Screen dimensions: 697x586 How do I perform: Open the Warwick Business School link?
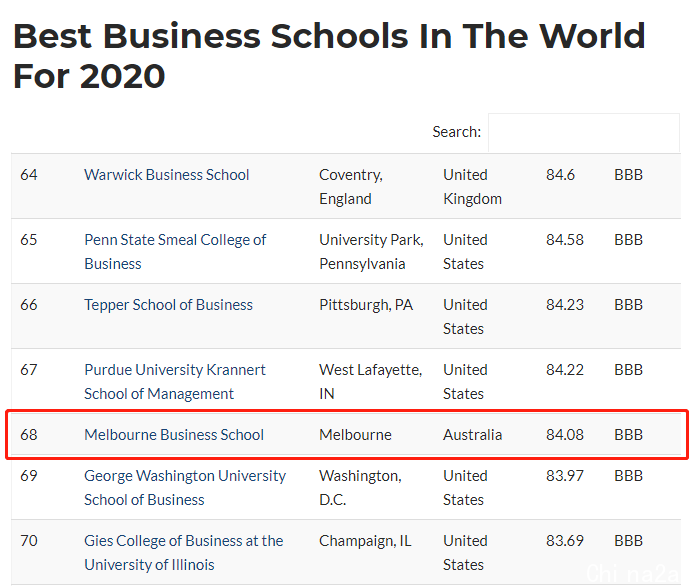pos(167,175)
